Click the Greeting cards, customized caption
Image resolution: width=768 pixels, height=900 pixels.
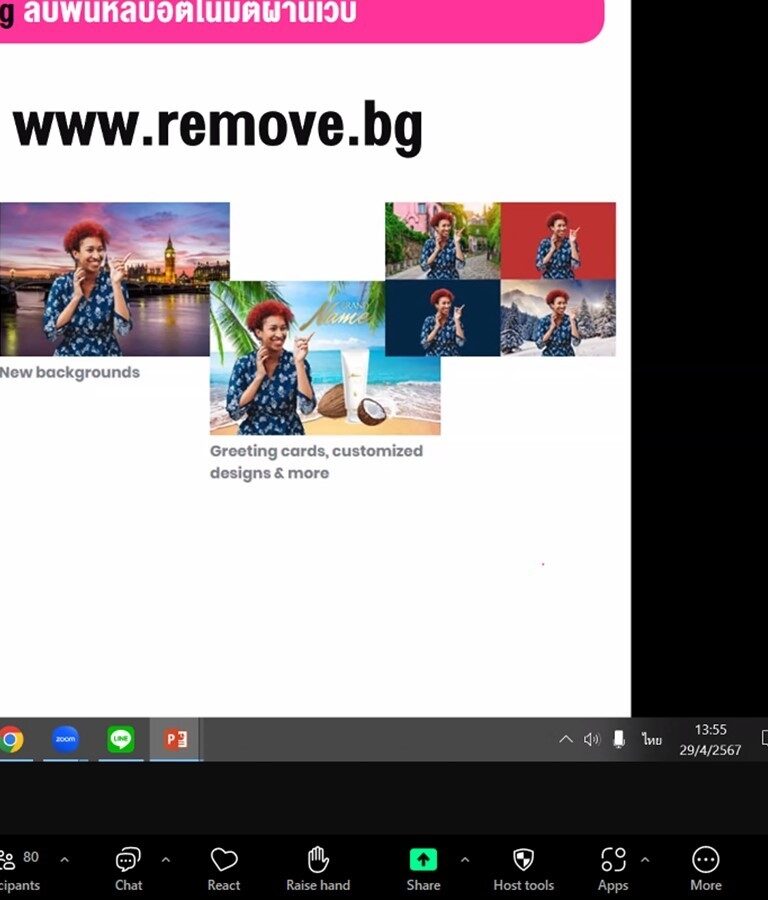(316, 462)
